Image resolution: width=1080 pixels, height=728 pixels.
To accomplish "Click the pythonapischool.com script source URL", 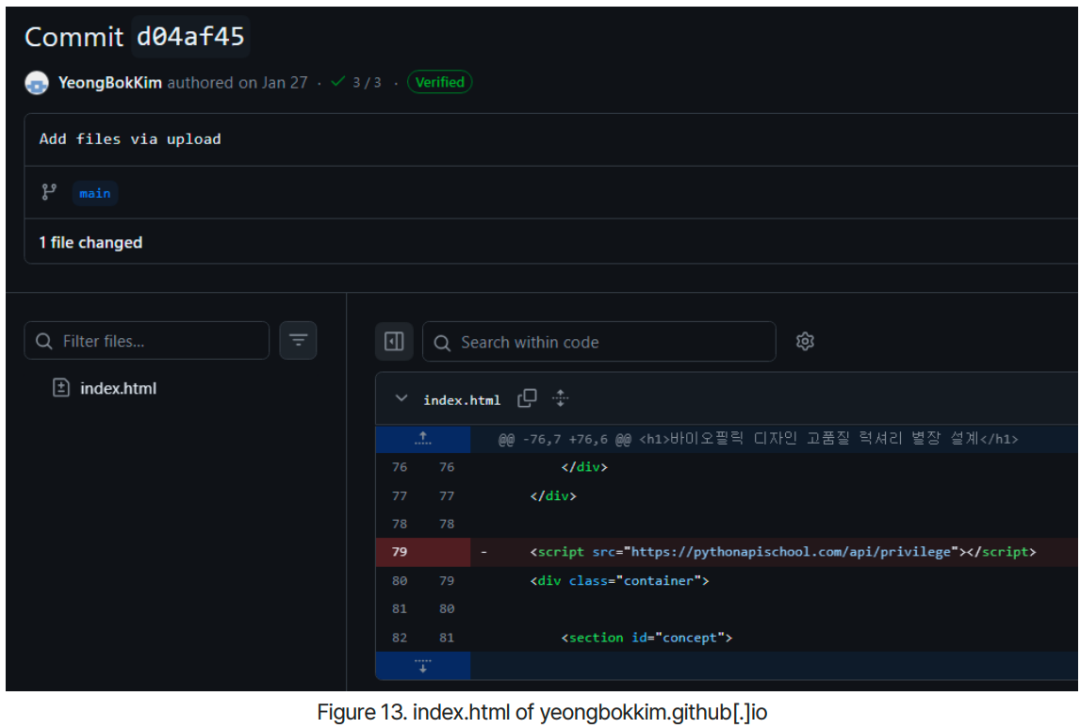I will tap(791, 552).
